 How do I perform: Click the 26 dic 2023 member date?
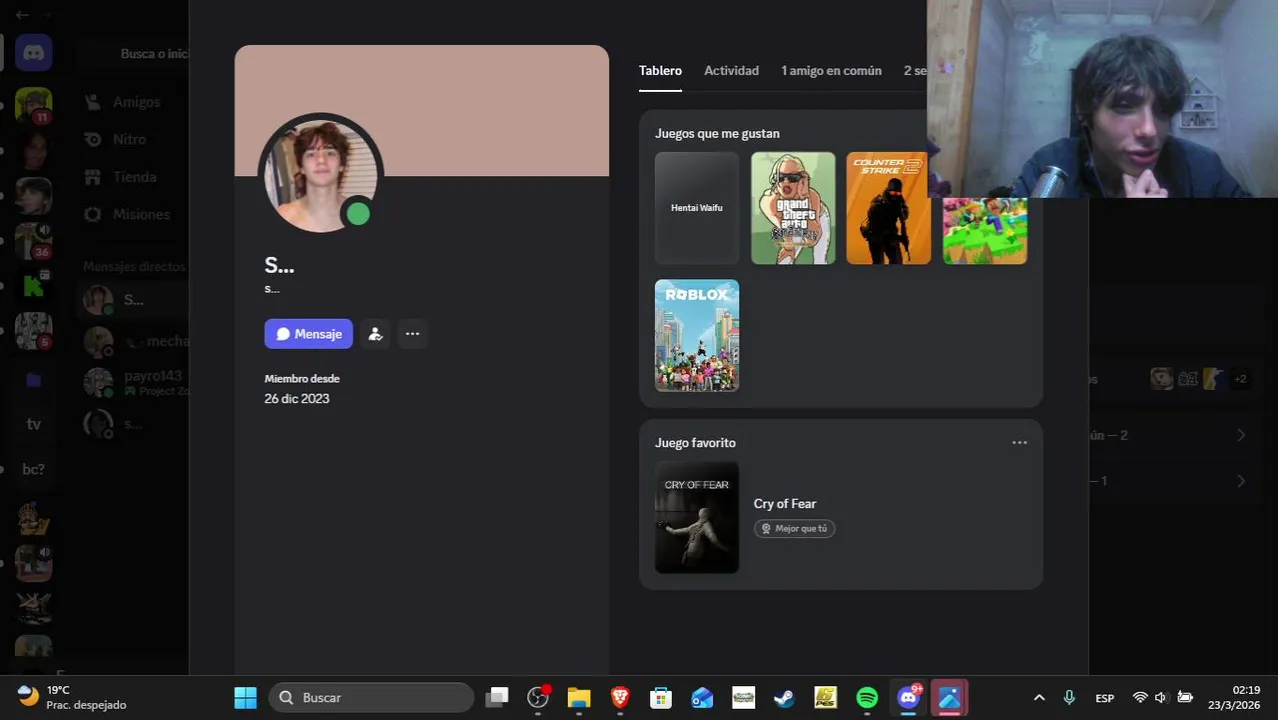[x=297, y=399]
